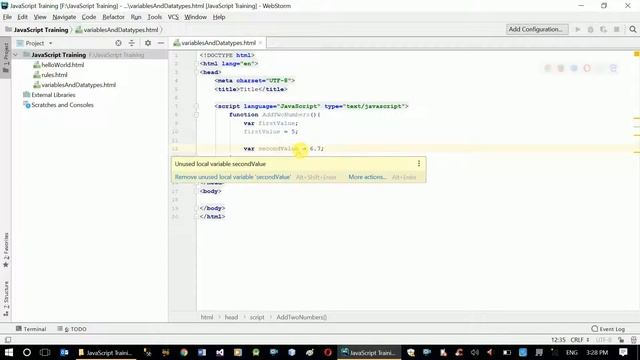Hide the Project panel with minus icon
This screenshot has height=360, width=640.
point(161,43)
